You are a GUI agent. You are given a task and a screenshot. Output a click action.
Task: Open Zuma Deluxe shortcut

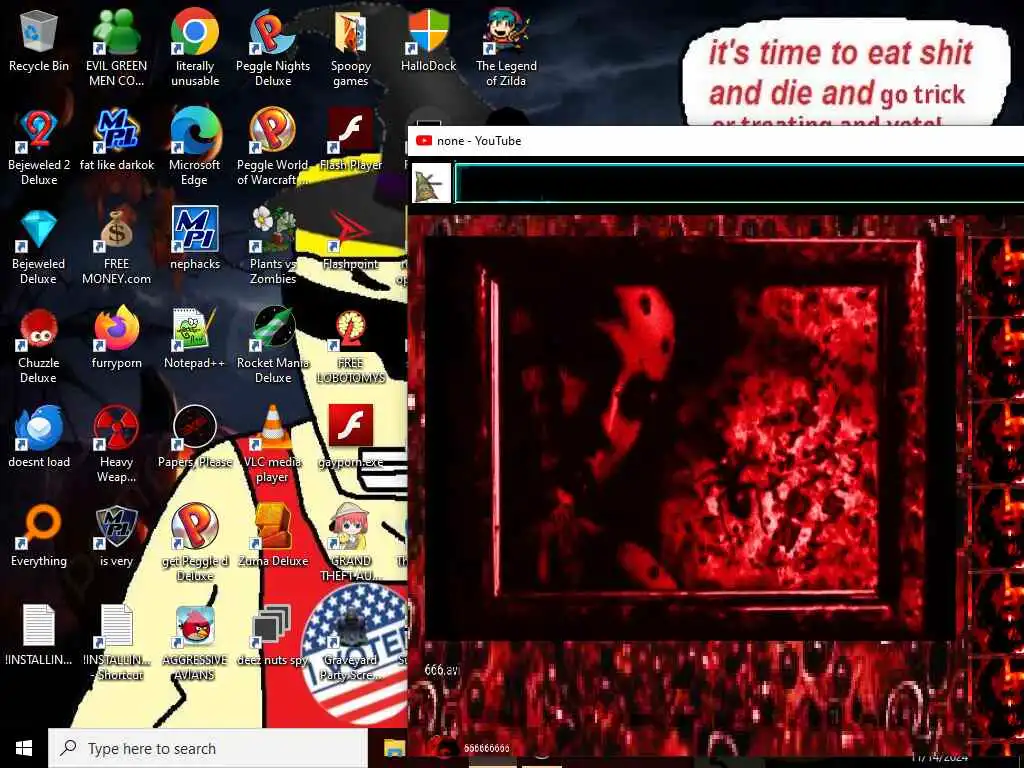[273, 537]
